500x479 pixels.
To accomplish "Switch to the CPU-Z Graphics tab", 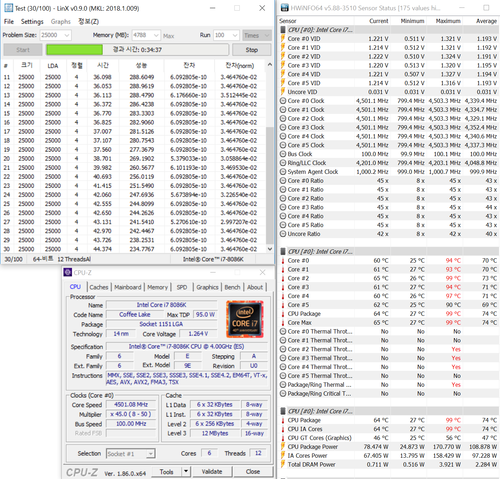I will pyautogui.click(x=207, y=287).
